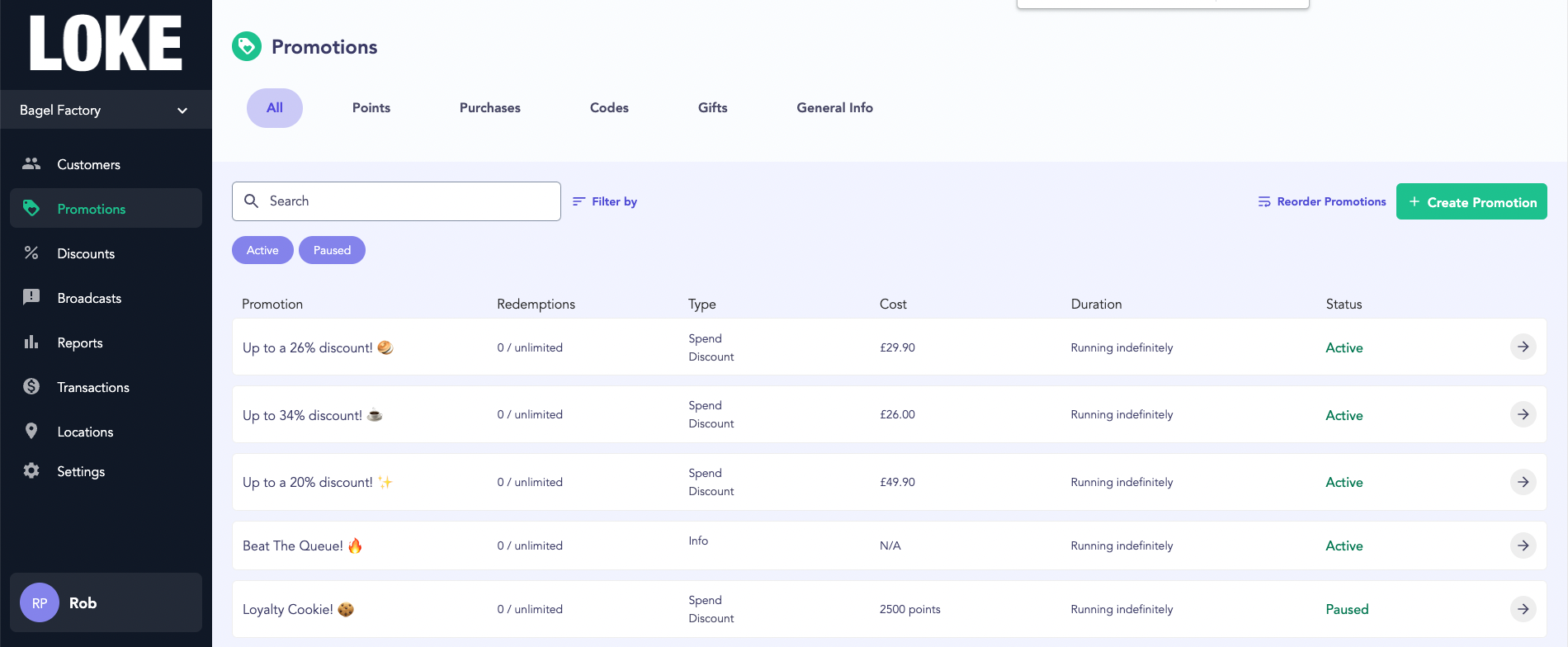Click the £26.00 cost value

[x=897, y=414]
